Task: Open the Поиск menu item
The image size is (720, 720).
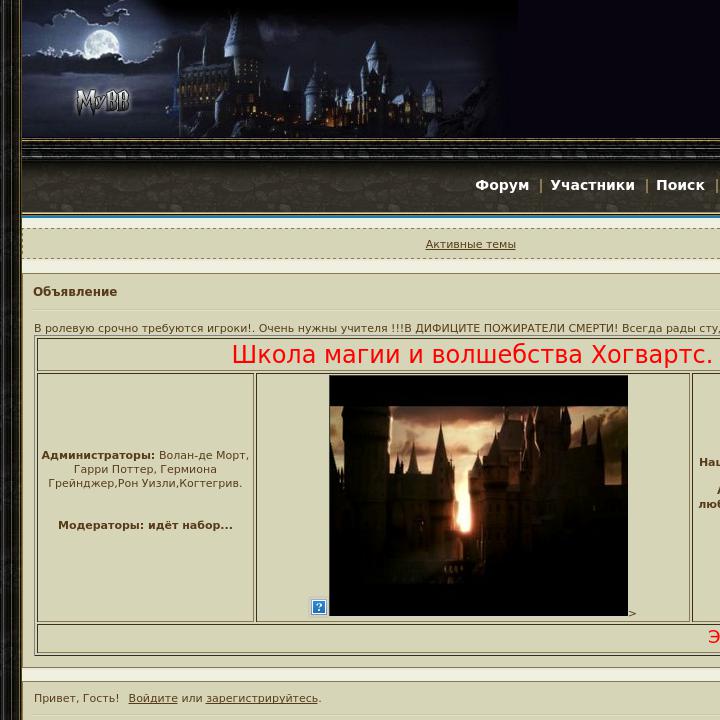Action: [680, 185]
